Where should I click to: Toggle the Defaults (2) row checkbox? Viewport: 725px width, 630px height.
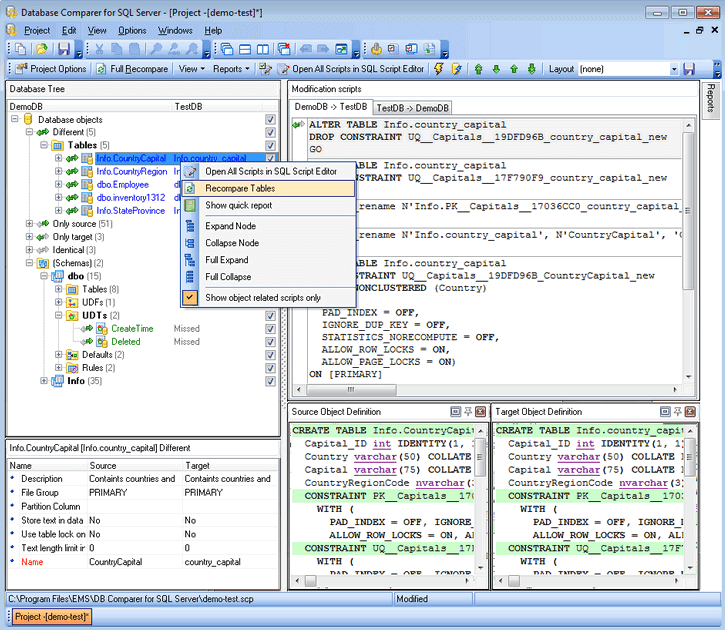(270, 355)
